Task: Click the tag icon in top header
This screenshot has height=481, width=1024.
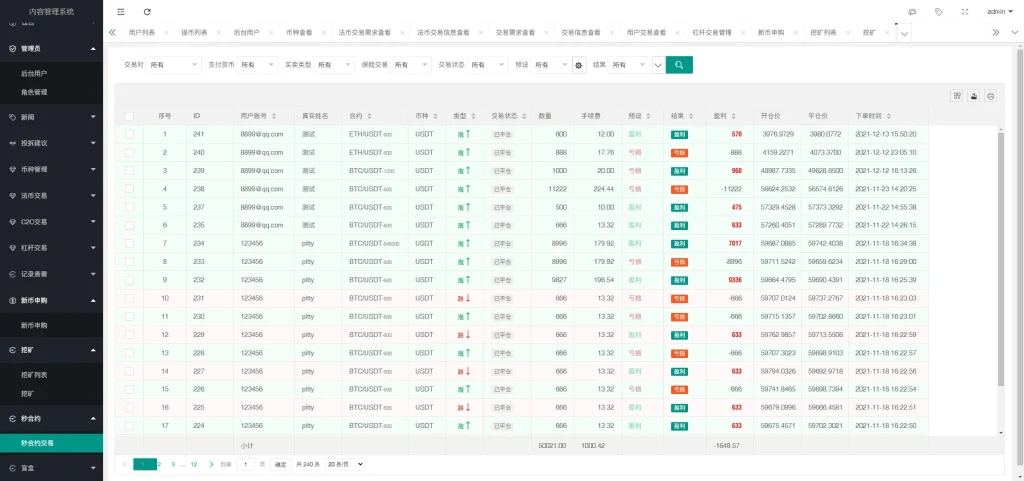Action: [x=938, y=12]
